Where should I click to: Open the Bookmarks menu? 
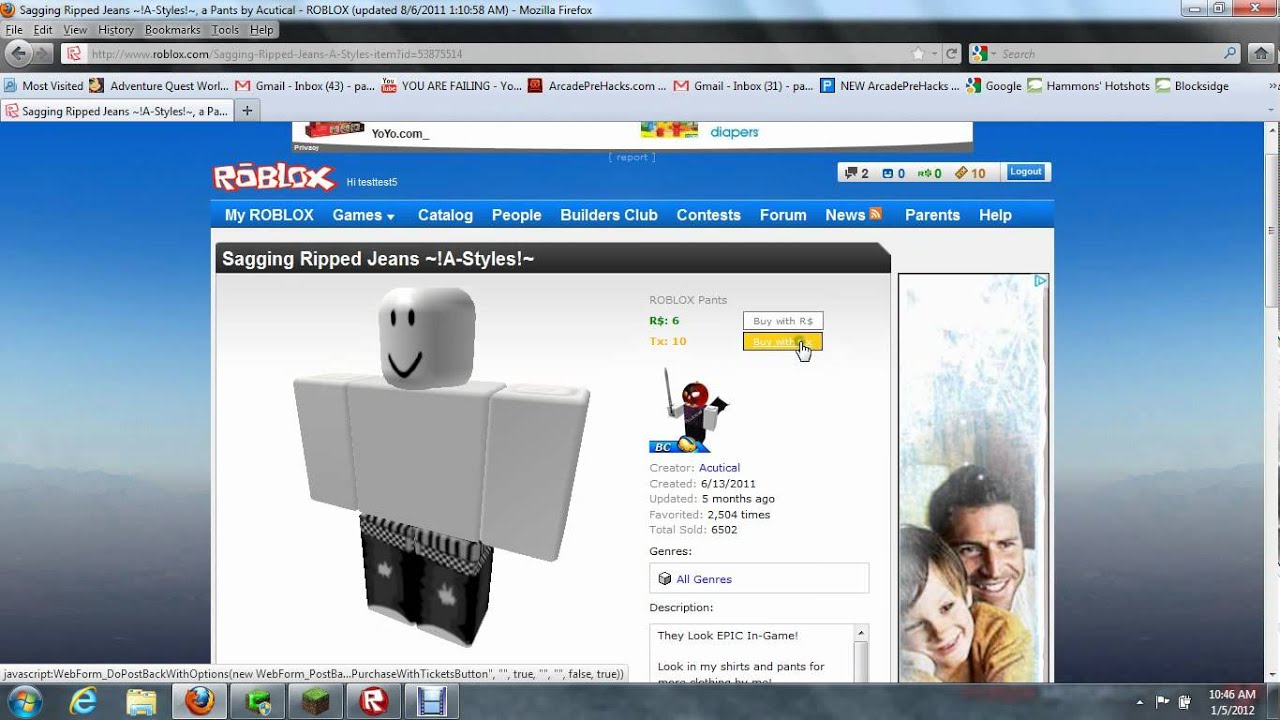tap(172, 30)
